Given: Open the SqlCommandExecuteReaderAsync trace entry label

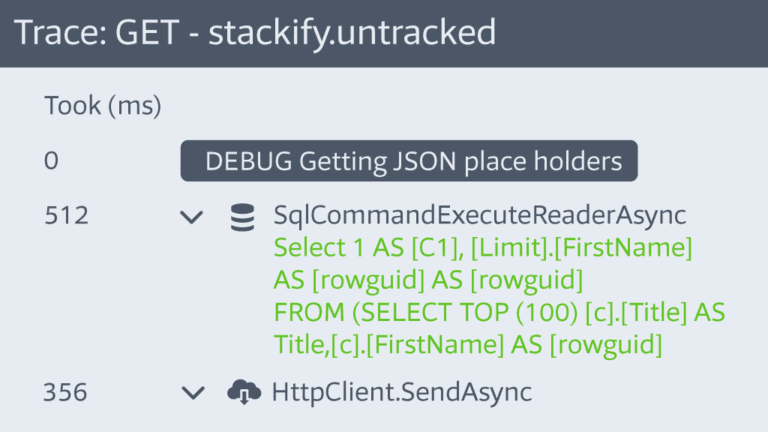Looking at the screenshot, I should [480, 215].
